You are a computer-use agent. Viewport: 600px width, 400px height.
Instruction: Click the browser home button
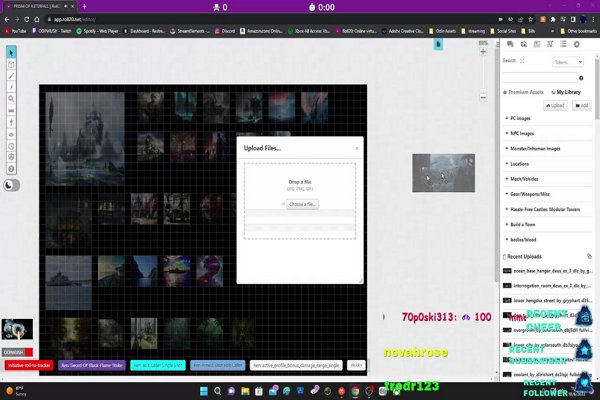(37, 19)
